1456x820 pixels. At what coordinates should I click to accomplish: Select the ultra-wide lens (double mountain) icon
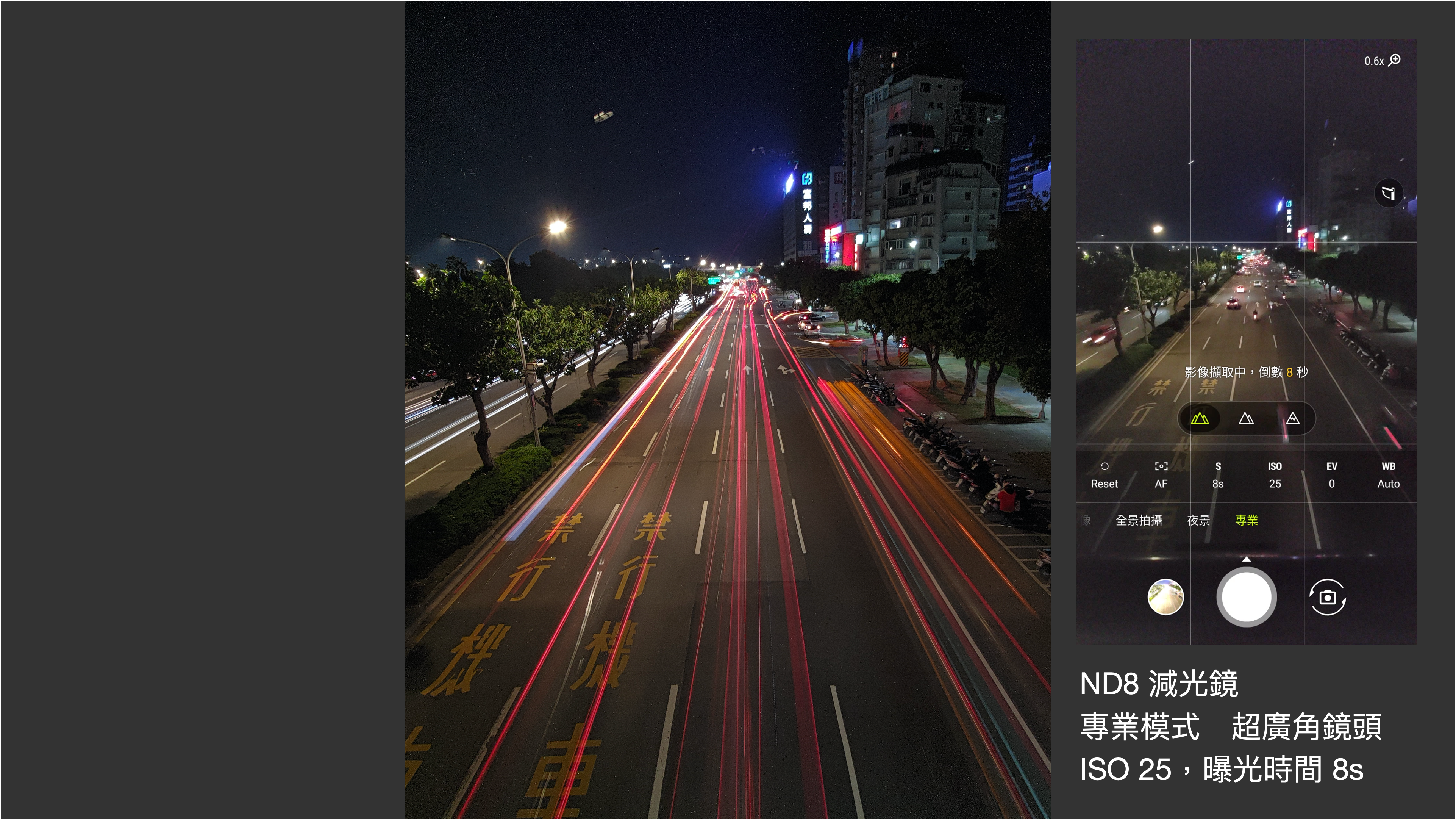(x=1200, y=418)
